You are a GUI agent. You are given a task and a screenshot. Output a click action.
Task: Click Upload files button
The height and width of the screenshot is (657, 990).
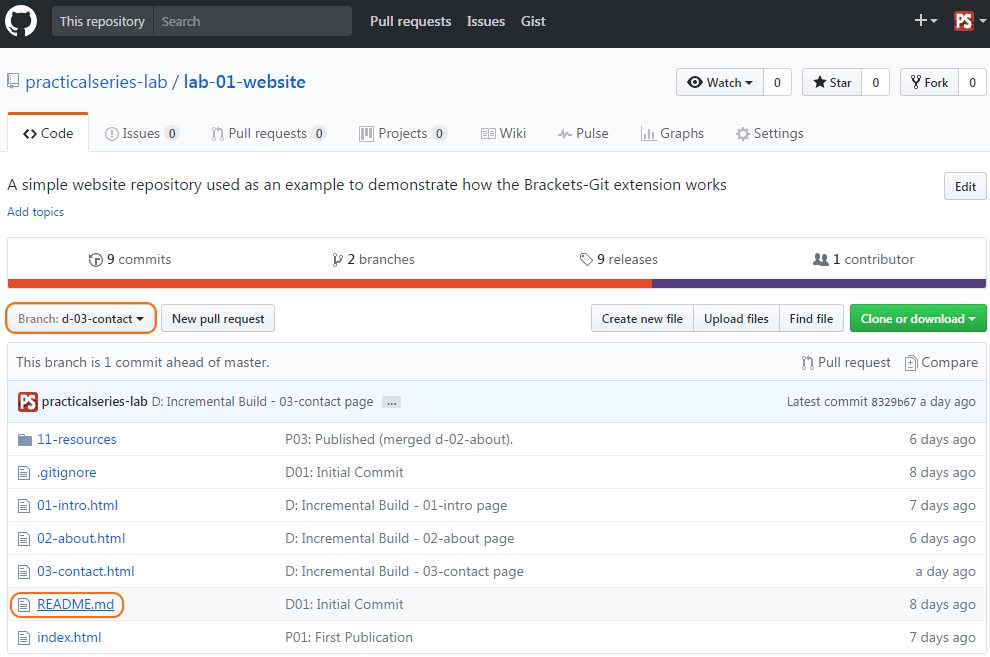pos(736,318)
